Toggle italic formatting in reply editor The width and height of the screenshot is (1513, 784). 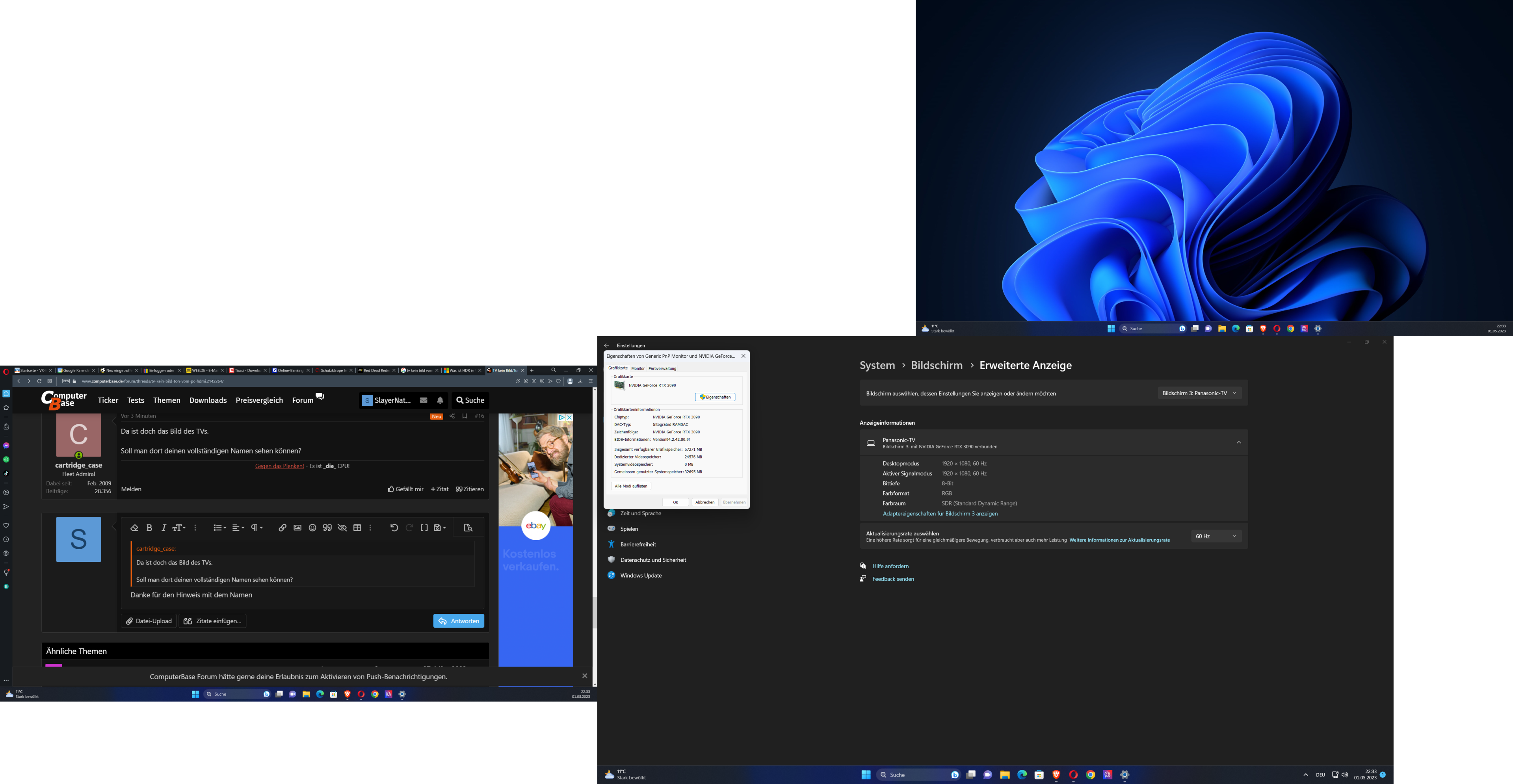[x=164, y=528]
